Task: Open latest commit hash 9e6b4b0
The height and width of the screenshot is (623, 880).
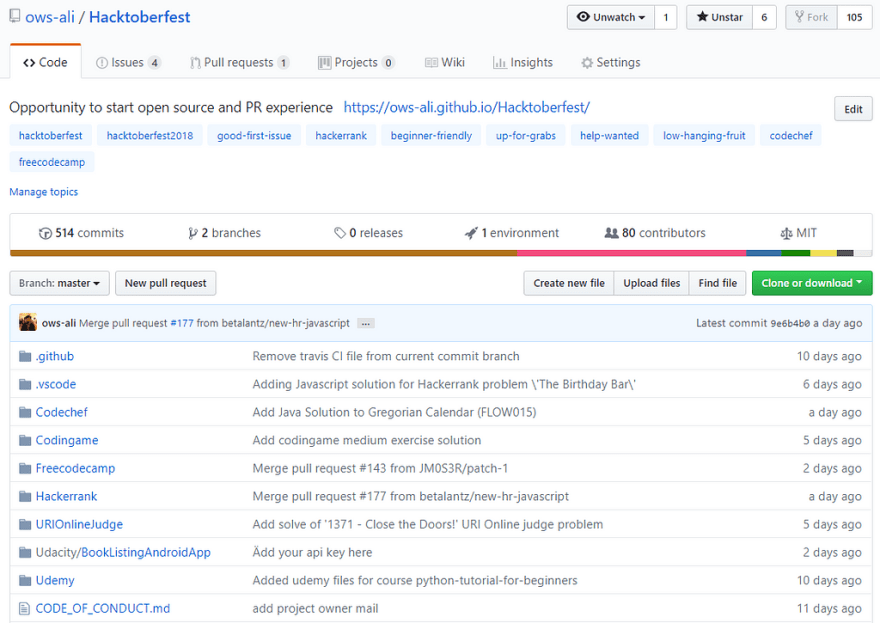Action: click(790, 324)
